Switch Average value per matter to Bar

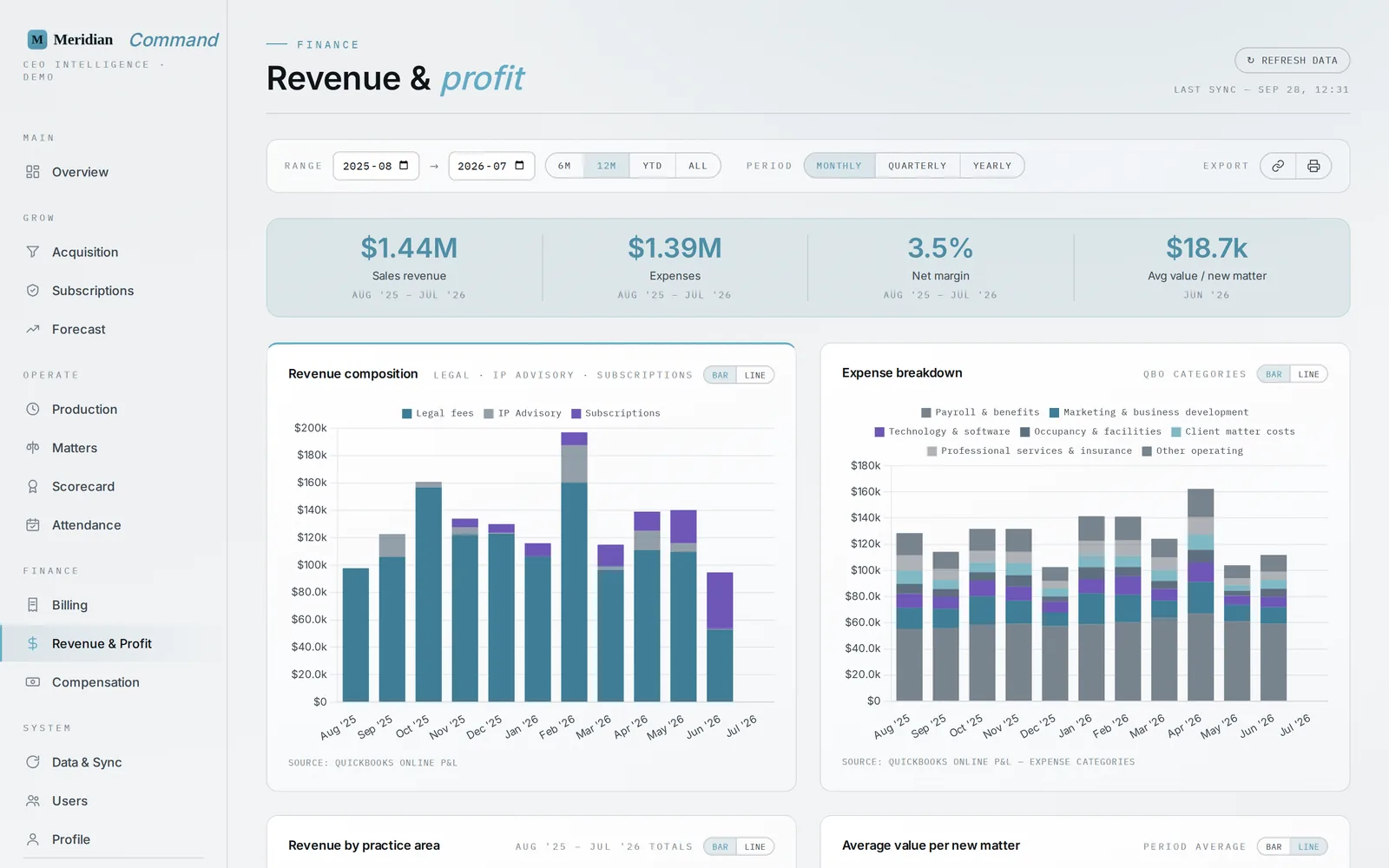pos(1274,846)
